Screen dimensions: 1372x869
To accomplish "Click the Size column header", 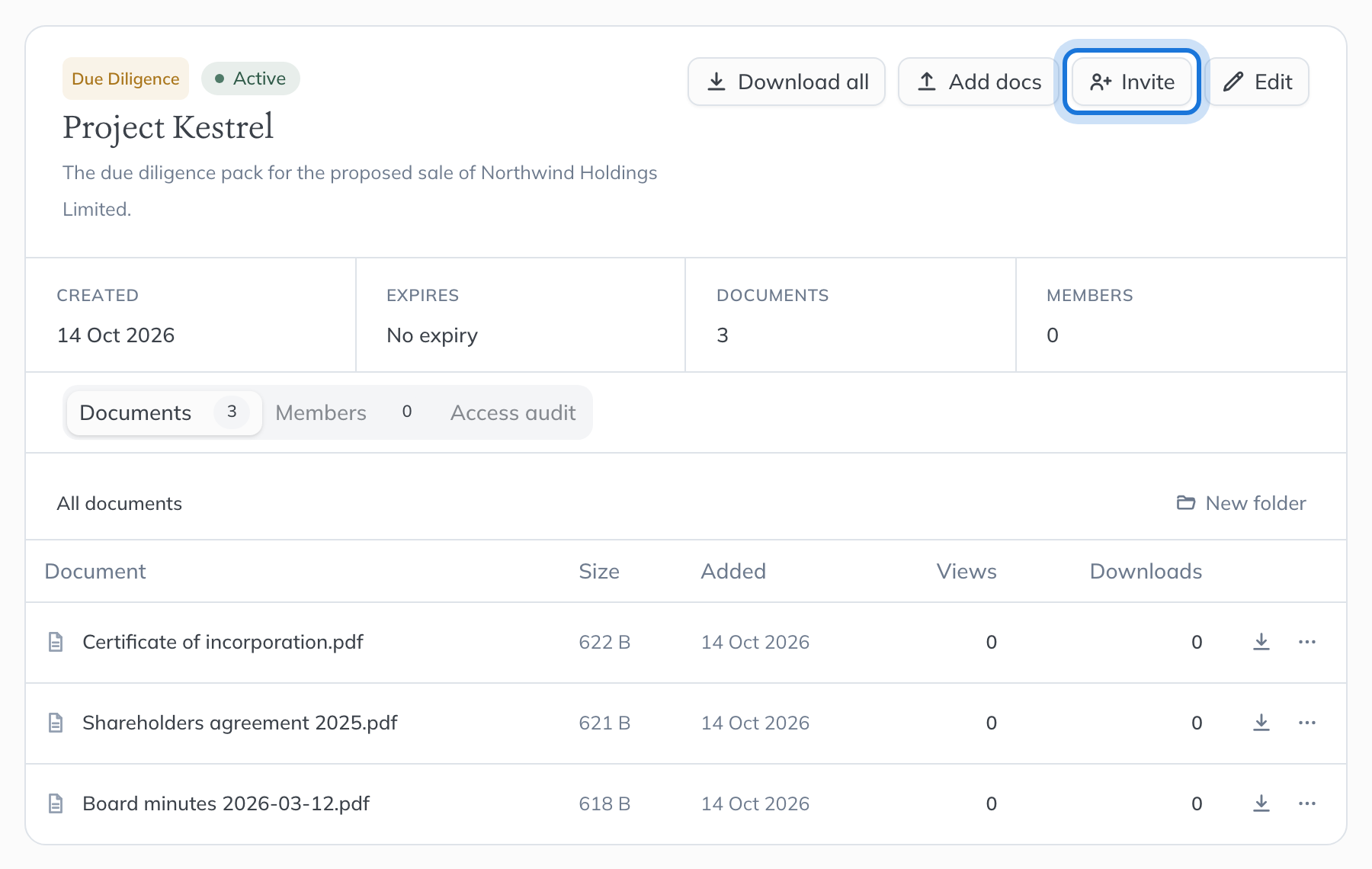I will (599, 571).
